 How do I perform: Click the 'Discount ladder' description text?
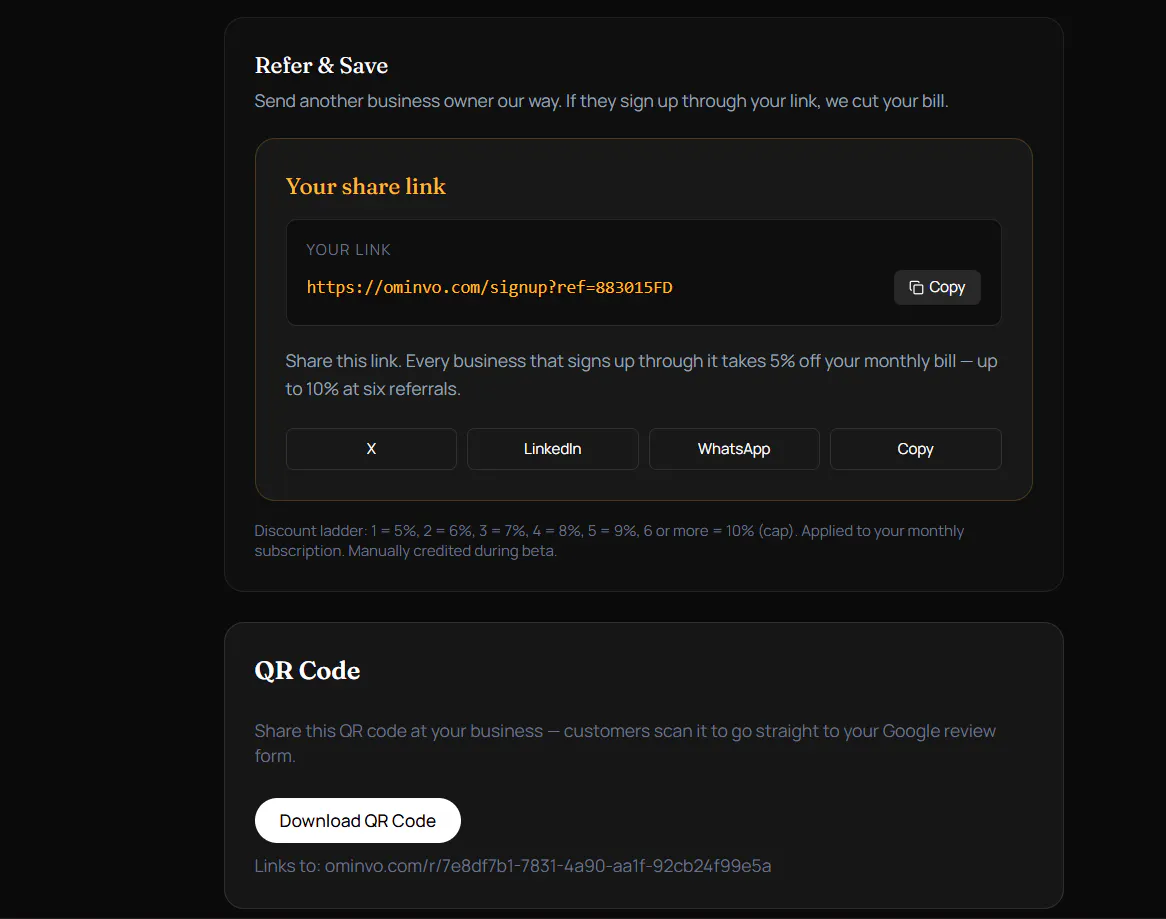609,541
